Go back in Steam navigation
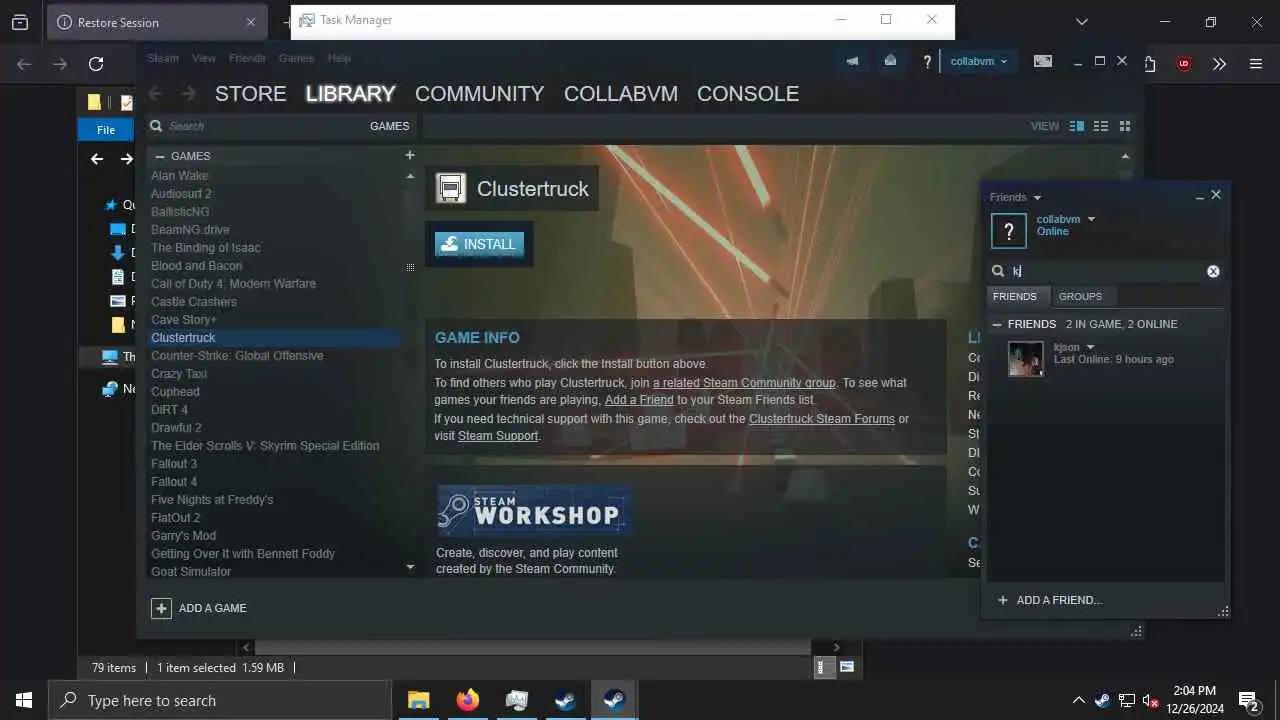The image size is (1280, 720). click(x=155, y=93)
